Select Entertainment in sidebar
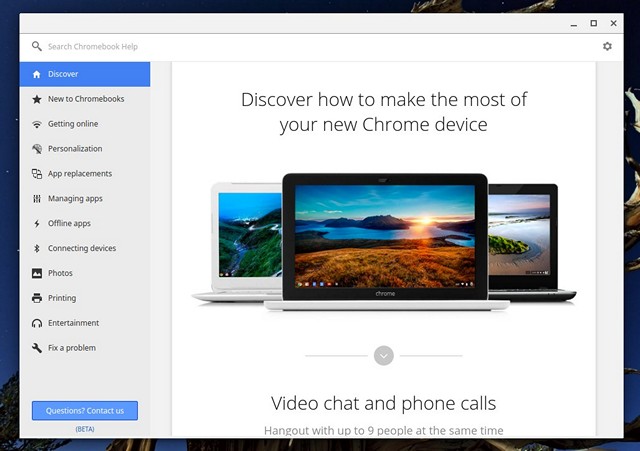This screenshot has width=640, height=451. (84, 323)
